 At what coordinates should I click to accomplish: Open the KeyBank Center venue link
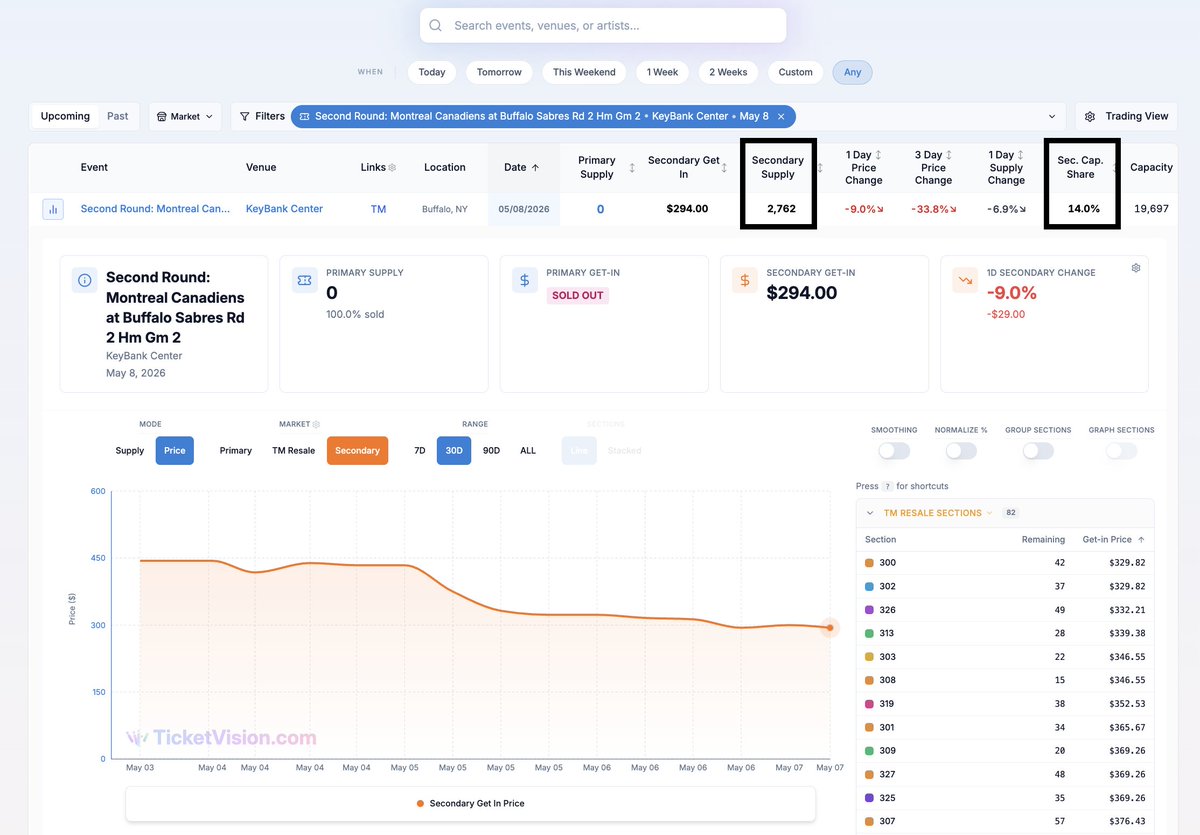click(285, 209)
